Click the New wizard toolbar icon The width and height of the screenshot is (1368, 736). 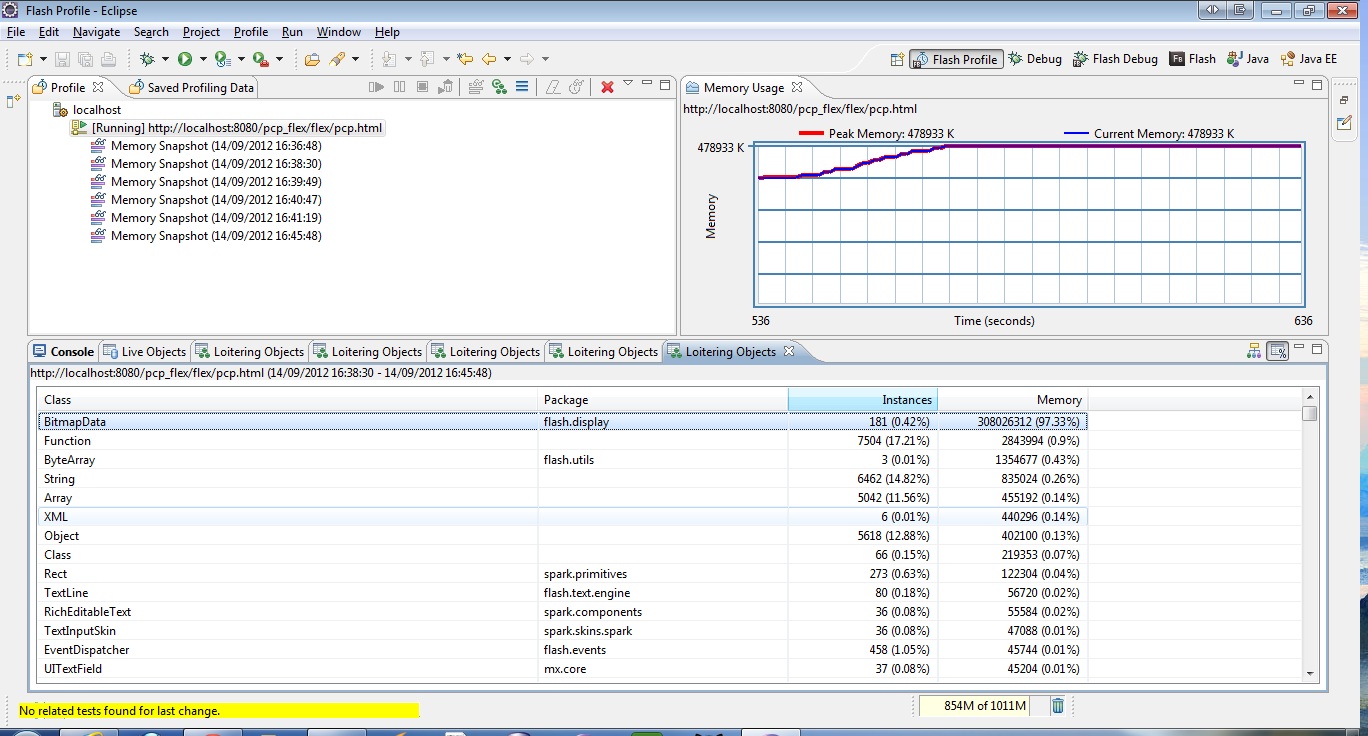[25, 59]
